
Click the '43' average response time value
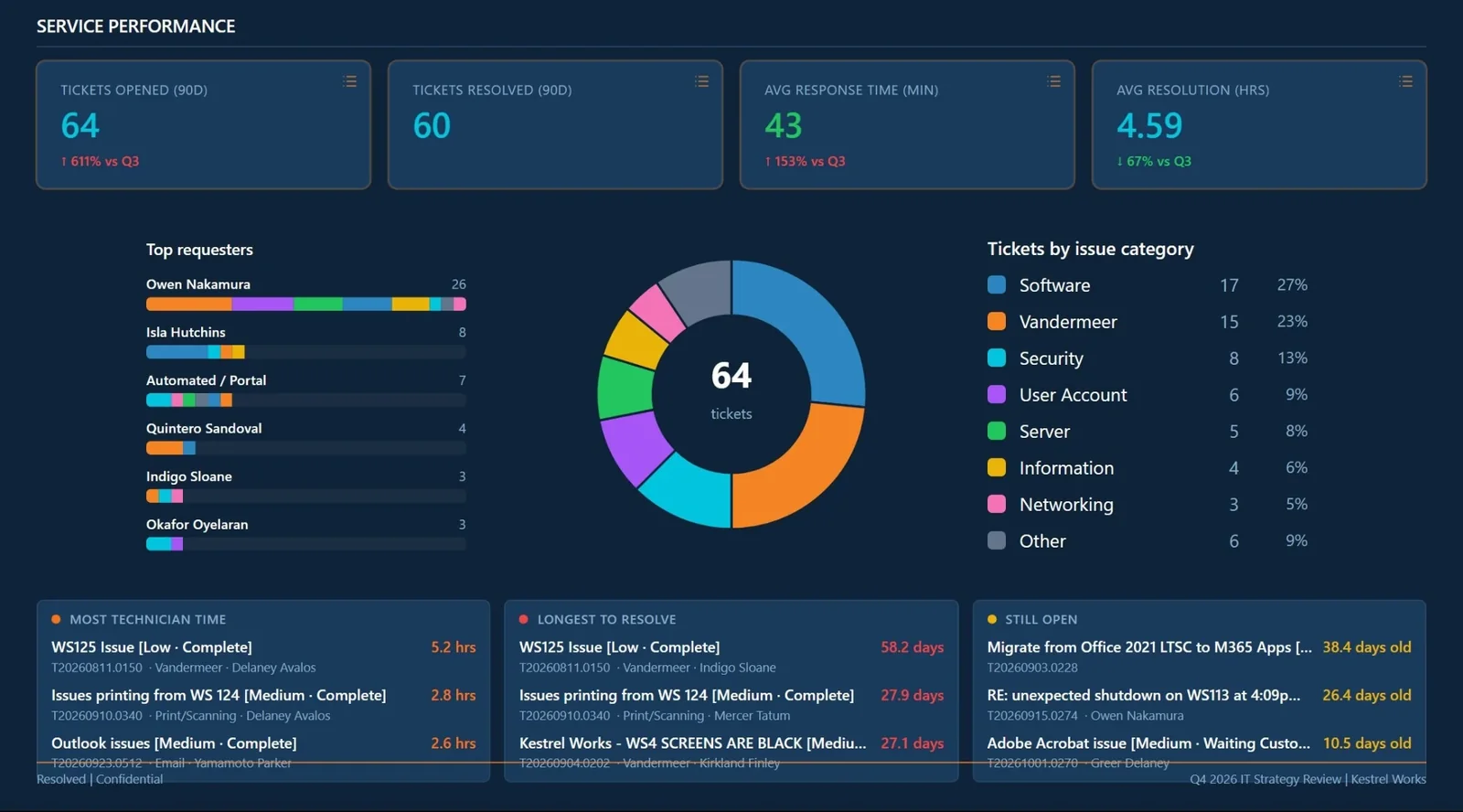pos(784,125)
